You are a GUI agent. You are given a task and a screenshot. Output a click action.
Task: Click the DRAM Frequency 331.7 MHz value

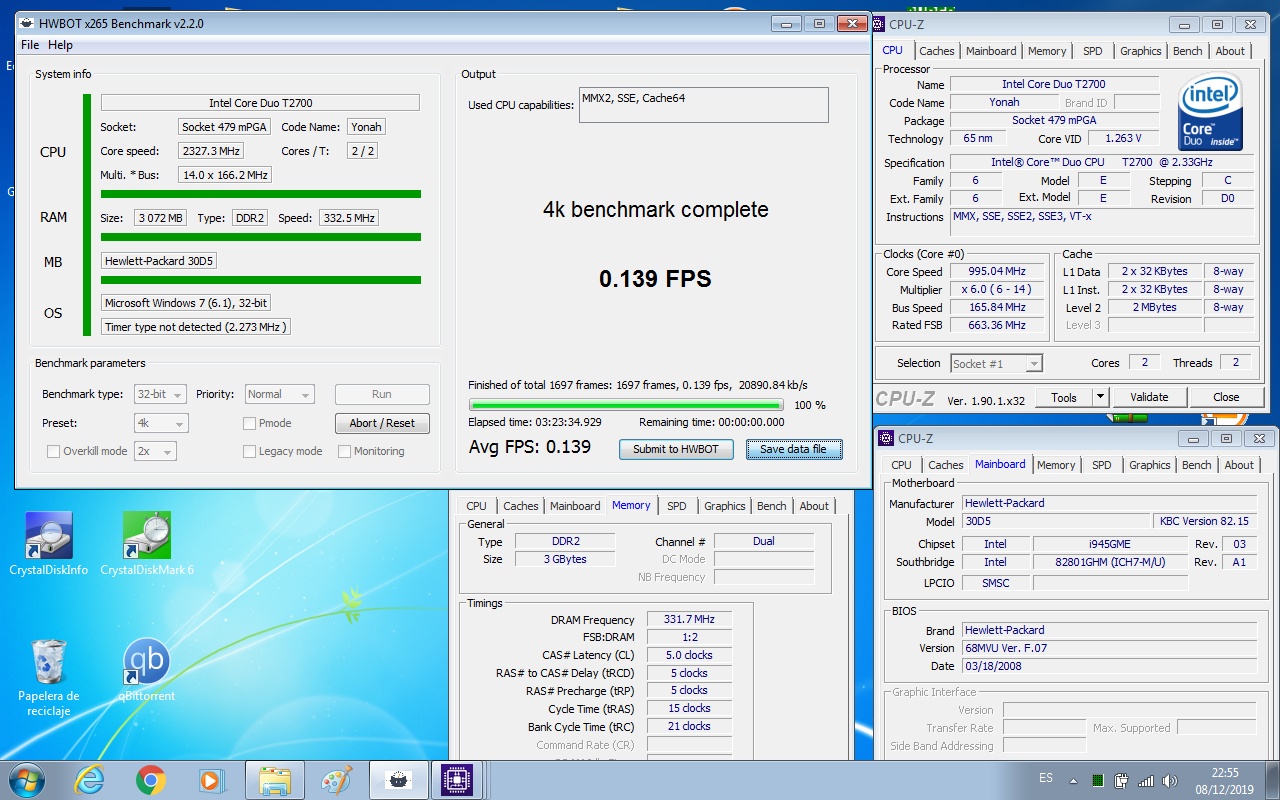point(689,620)
